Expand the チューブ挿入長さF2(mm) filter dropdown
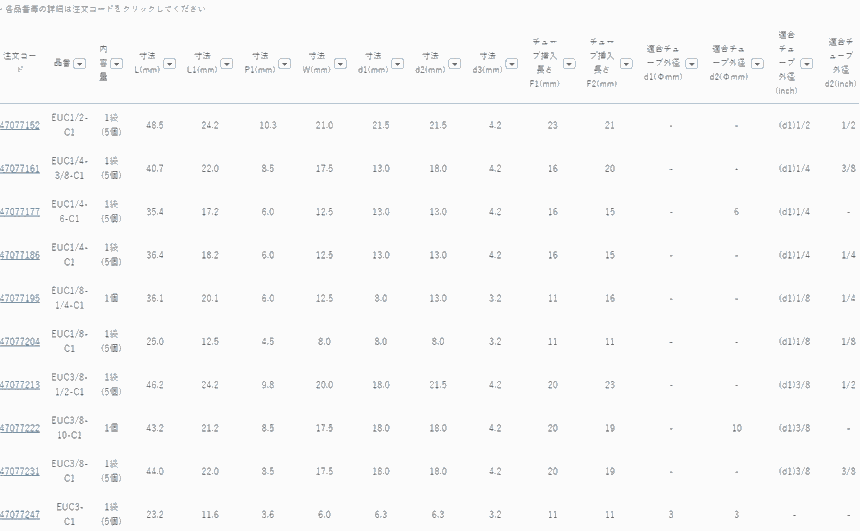The width and height of the screenshot is (860, 531). 627,63
